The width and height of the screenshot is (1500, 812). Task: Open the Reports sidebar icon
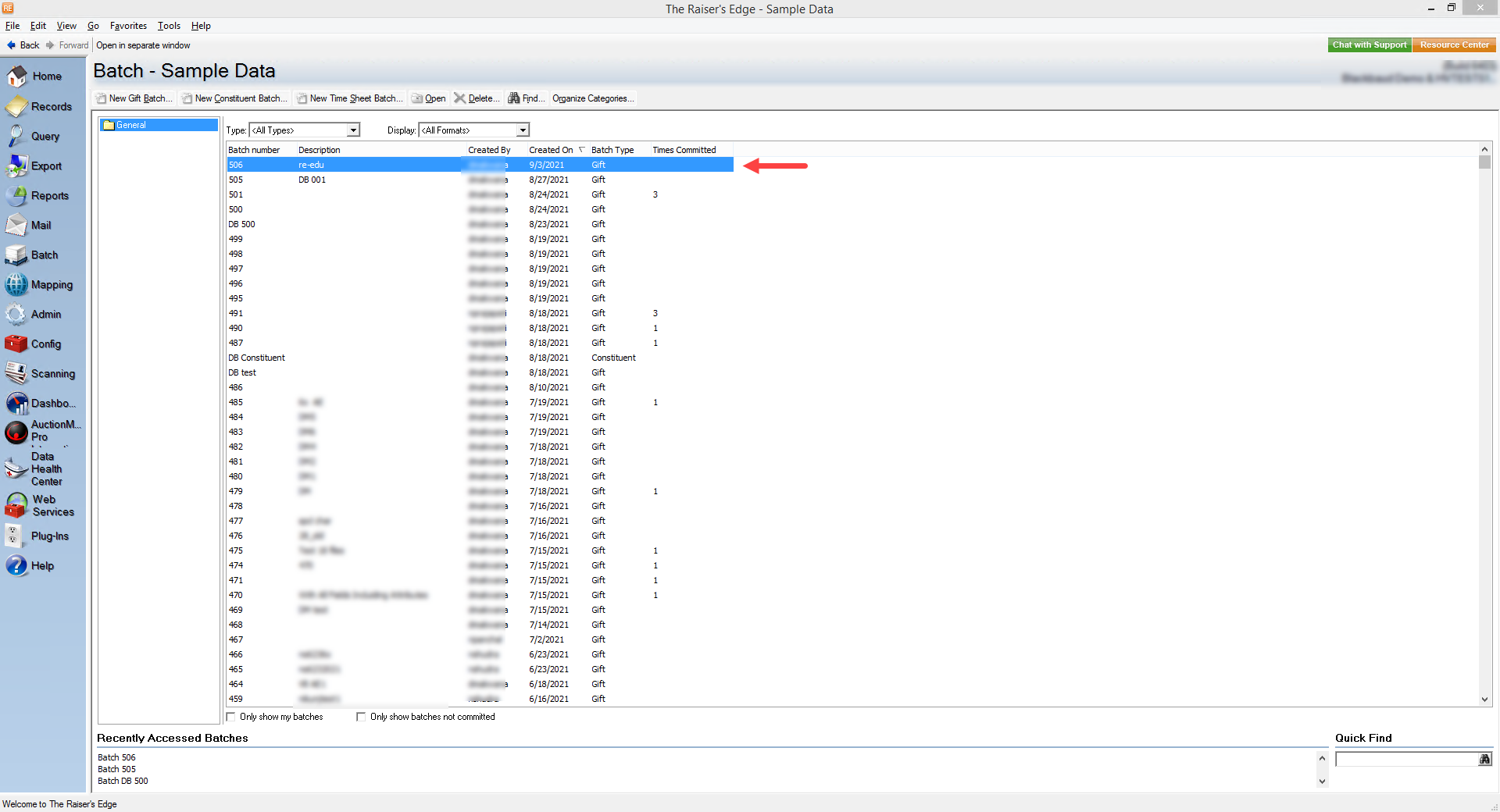pos(17,196)
